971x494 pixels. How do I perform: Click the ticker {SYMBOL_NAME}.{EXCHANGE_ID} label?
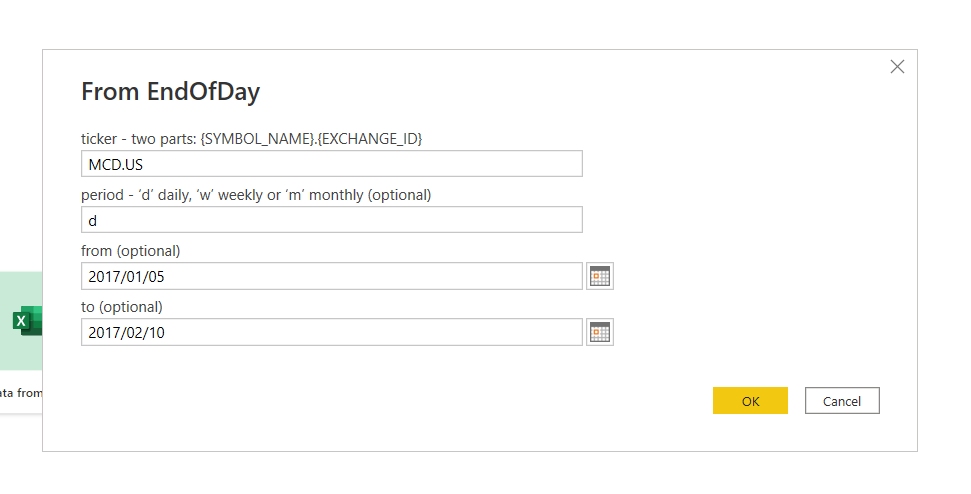point(251,139)
